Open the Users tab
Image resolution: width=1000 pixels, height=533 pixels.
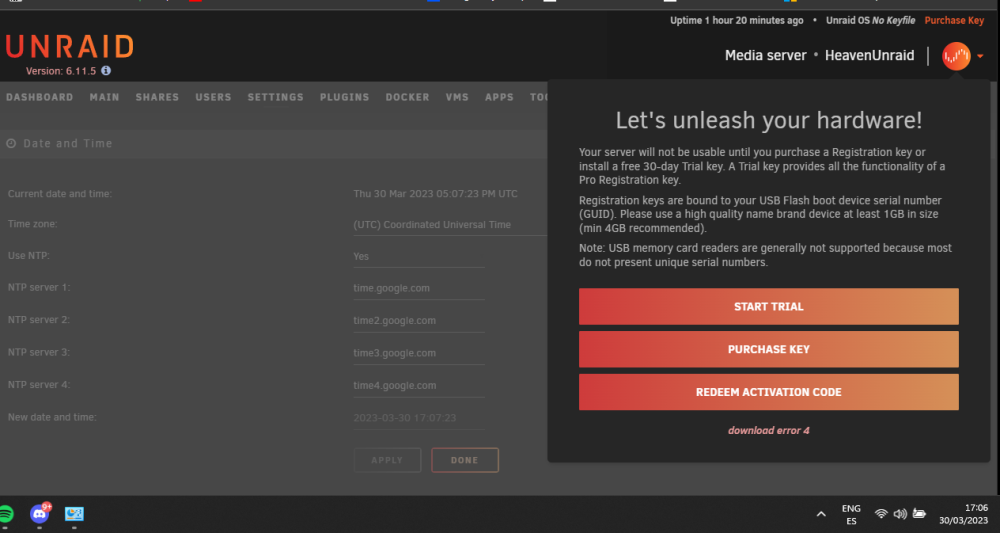pyautogui.click(x=213, y=97)
